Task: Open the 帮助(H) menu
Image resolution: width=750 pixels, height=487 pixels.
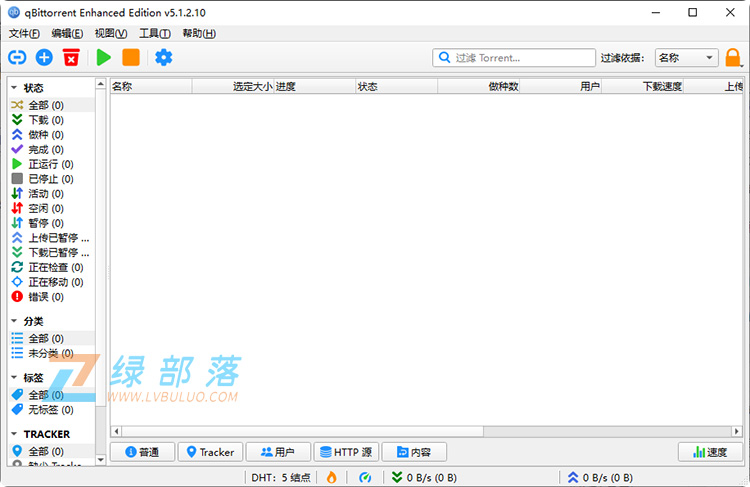Action: coord(199,33)
